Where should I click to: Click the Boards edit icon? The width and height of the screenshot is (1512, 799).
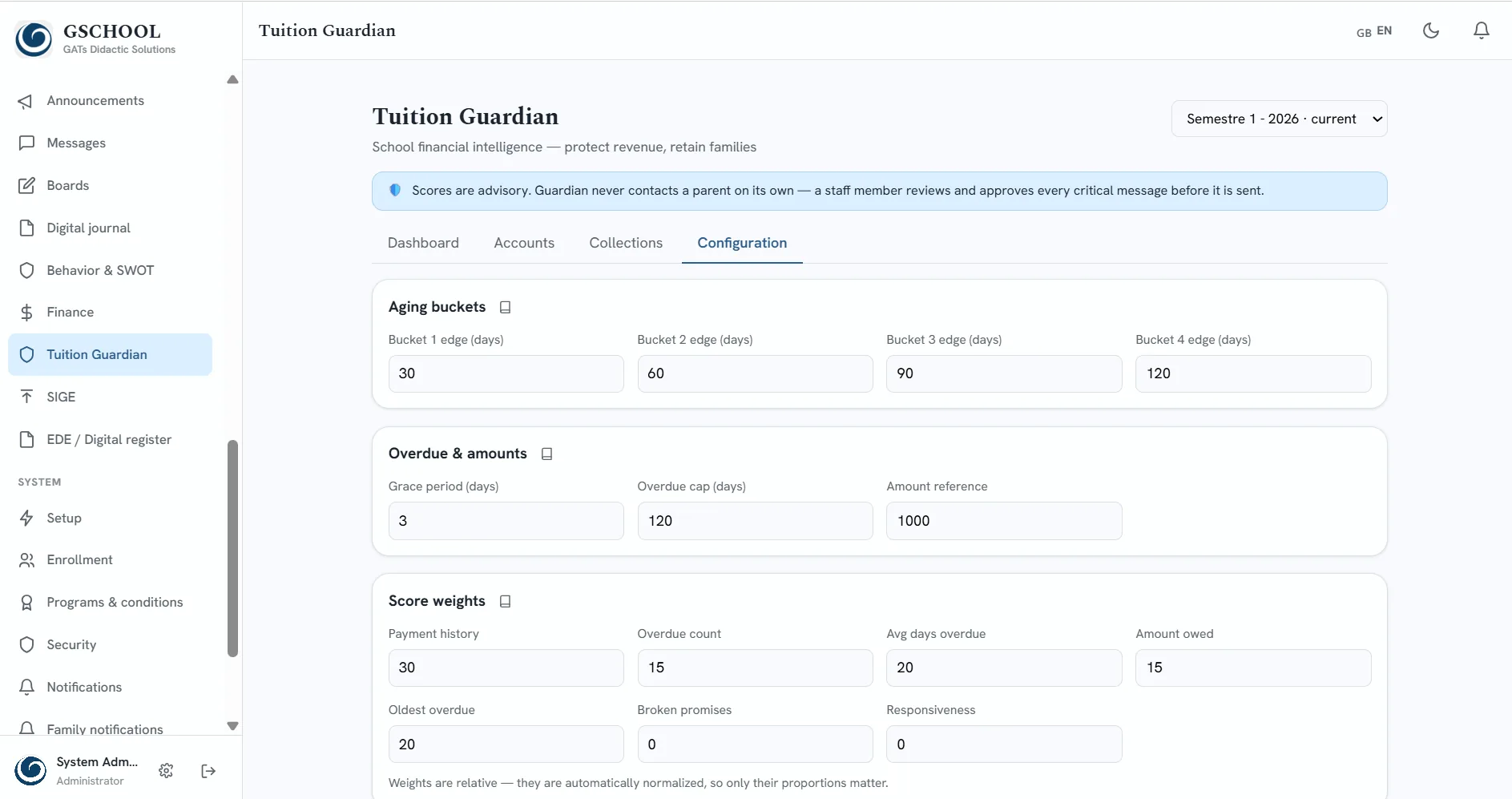26,185
